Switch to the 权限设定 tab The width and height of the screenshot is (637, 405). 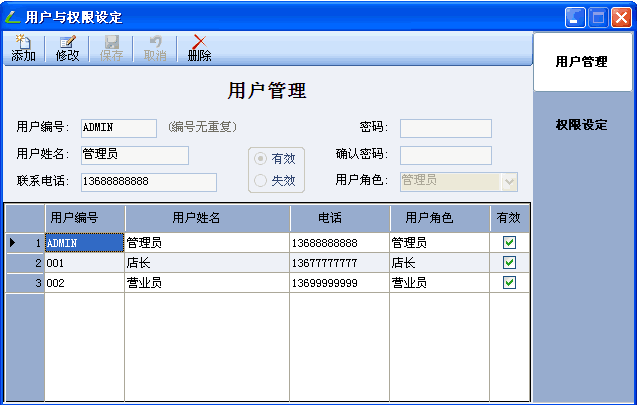pyautogui.click(x=581, y=125)
